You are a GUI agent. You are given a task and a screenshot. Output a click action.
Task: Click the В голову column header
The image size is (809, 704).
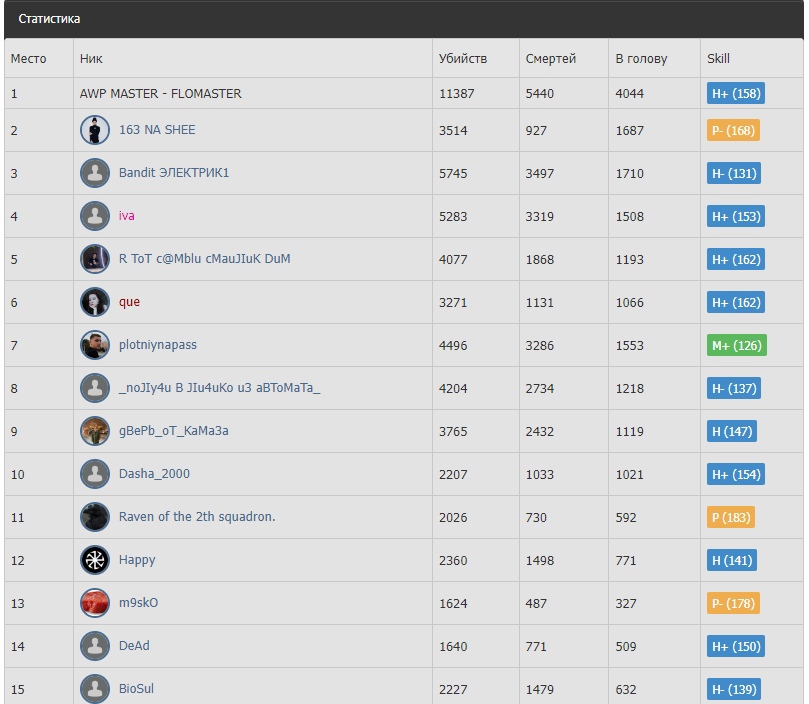[x=641, y=59]
